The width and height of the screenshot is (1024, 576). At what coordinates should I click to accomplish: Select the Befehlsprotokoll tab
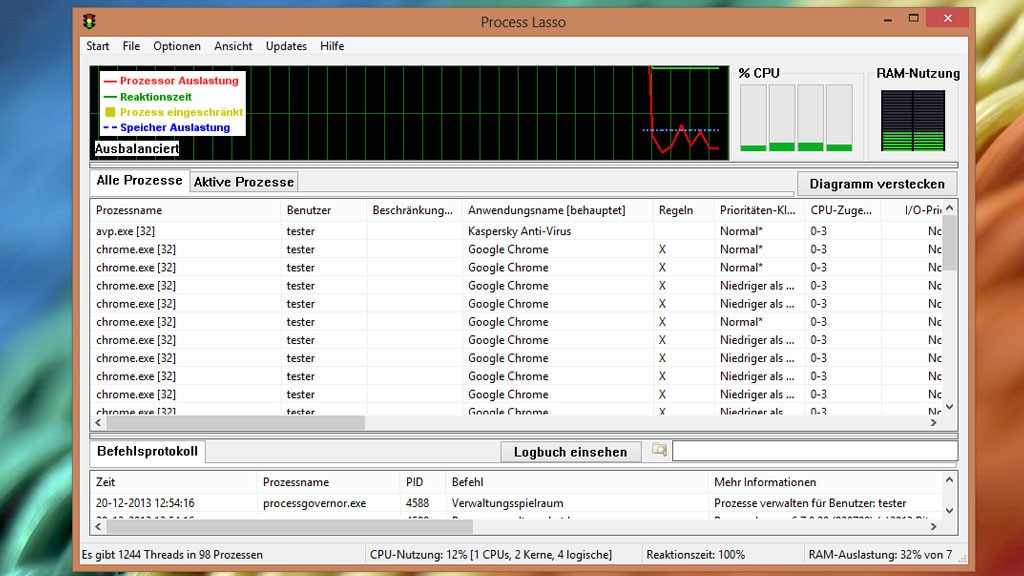click(148, 451)
